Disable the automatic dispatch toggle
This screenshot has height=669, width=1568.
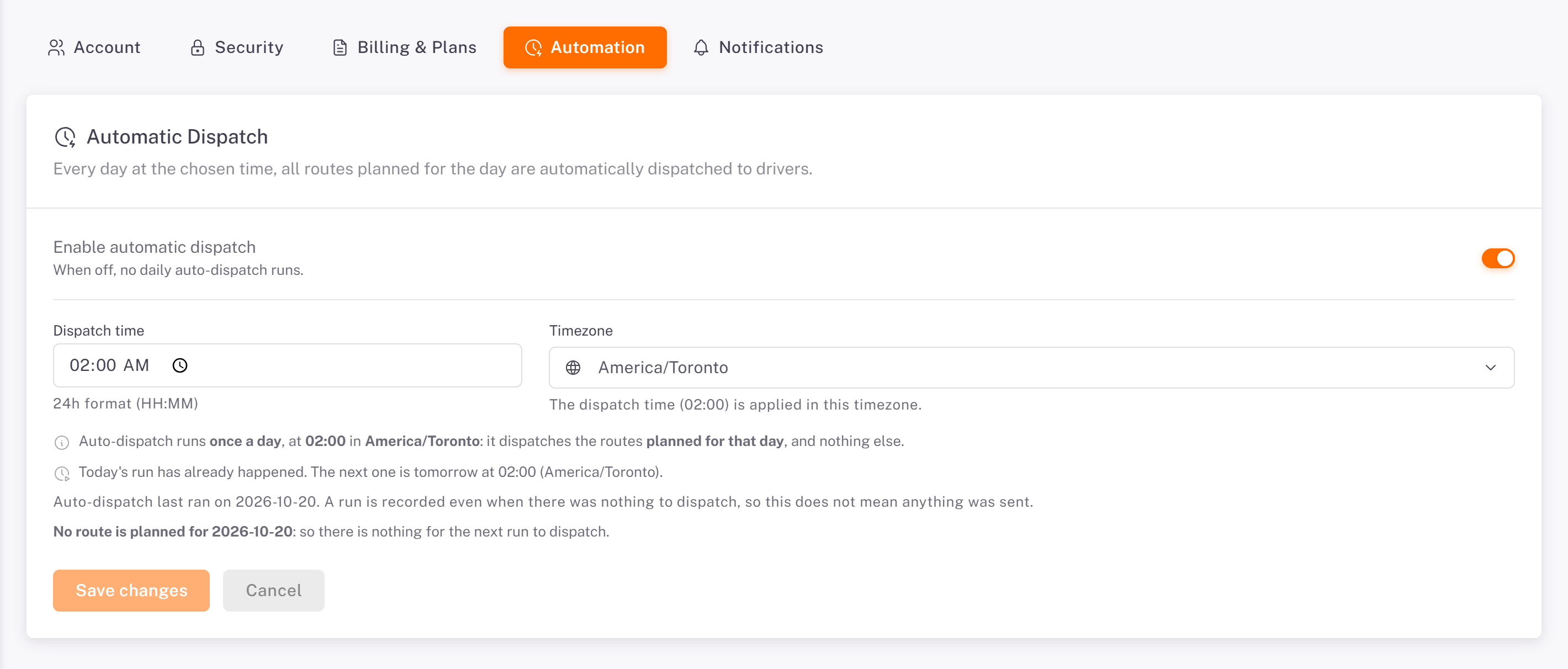[x=1497, y=258]
